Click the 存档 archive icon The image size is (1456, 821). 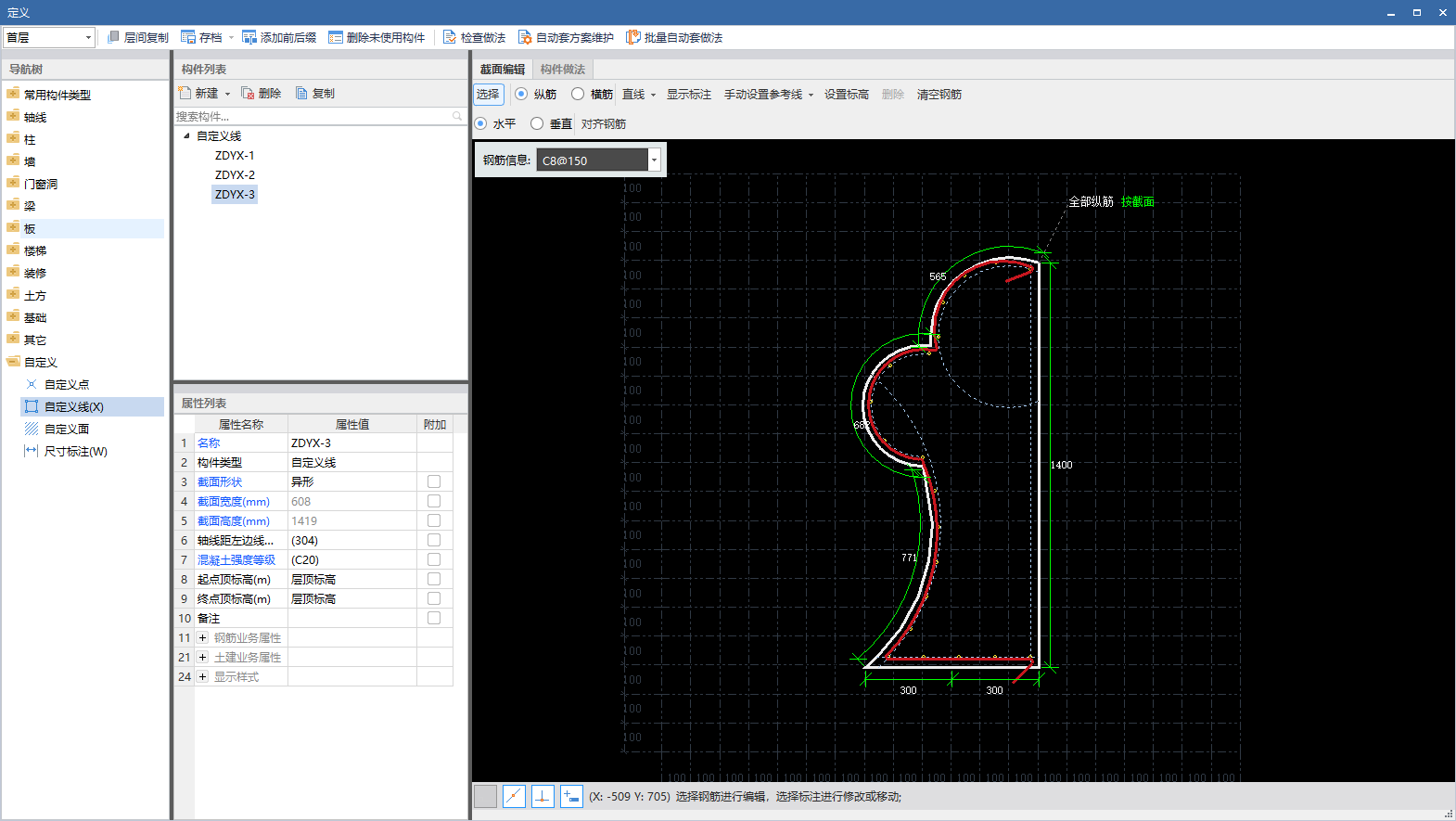188,37
